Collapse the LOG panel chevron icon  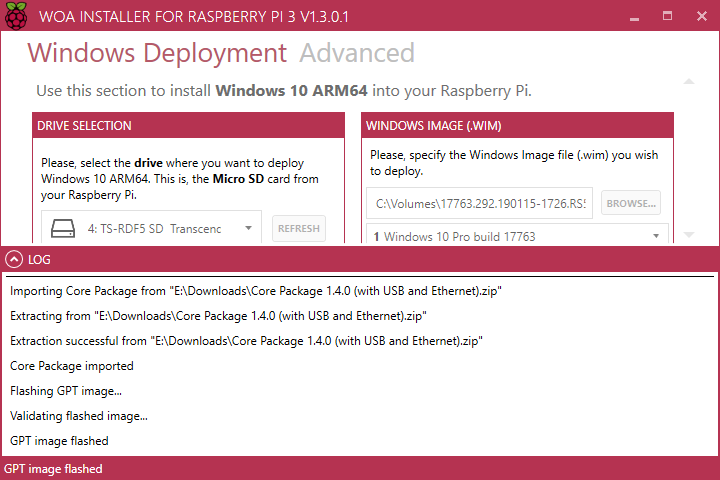(x=14, y=260)
